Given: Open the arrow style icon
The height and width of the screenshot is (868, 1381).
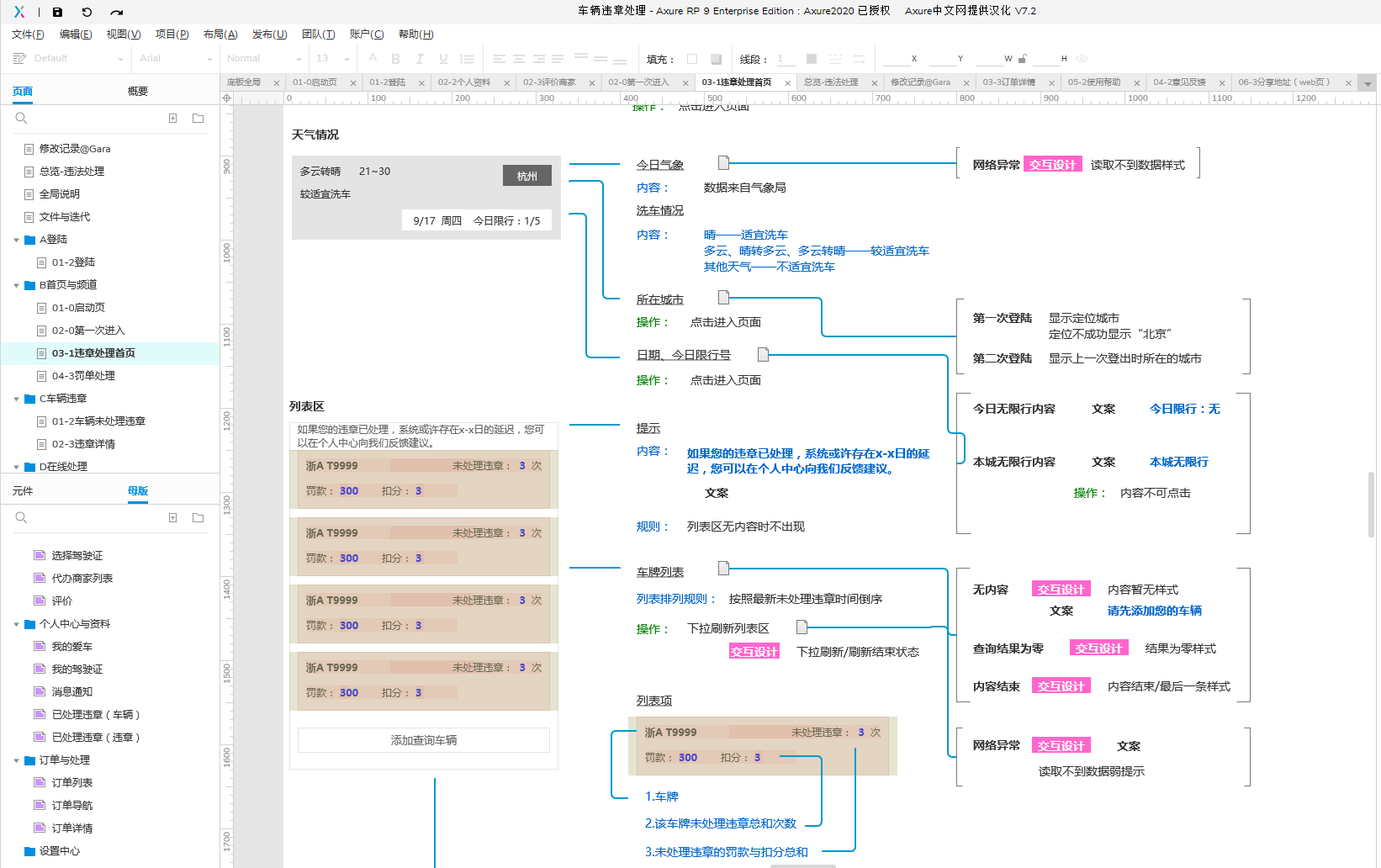Looking at the screenshot, I should click(859, 59).
